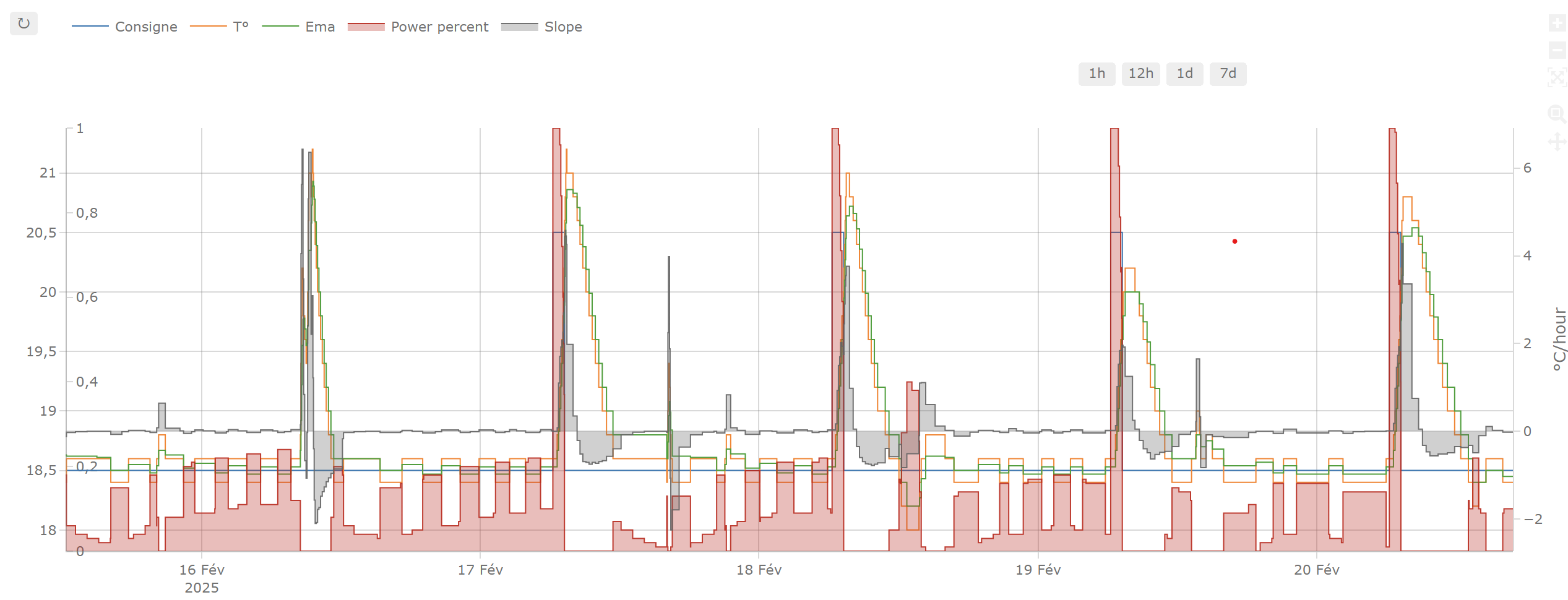1568x600 pixels.
Task: Click the autoscale reset axes icon
Action: tap(1557, 77)
